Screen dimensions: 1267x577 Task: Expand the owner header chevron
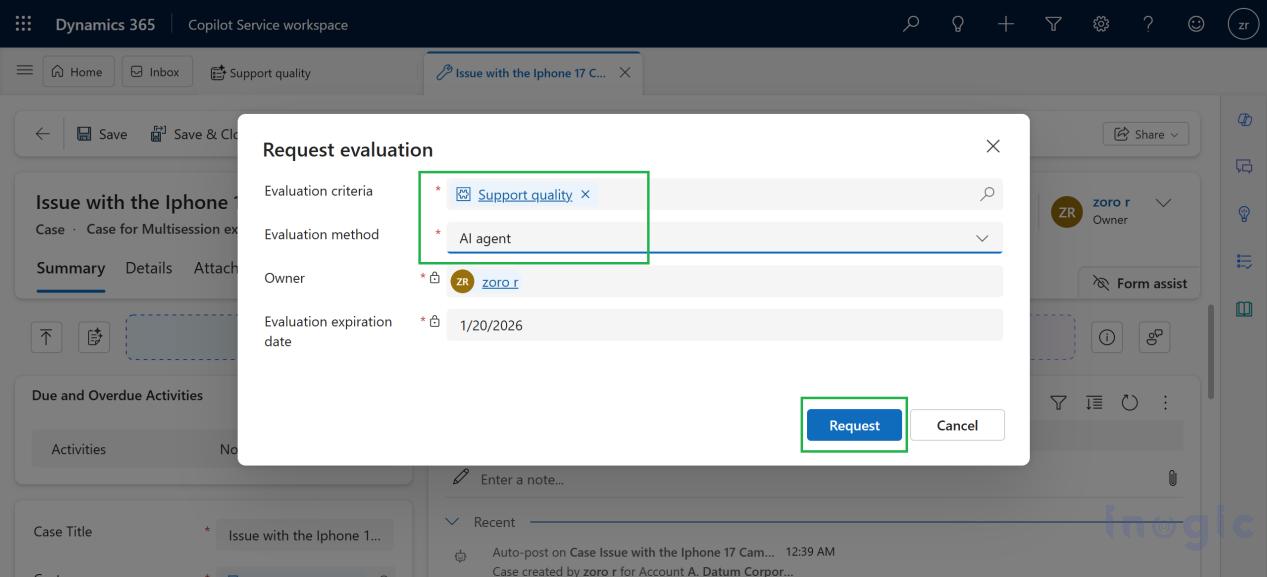[1163, 202]
